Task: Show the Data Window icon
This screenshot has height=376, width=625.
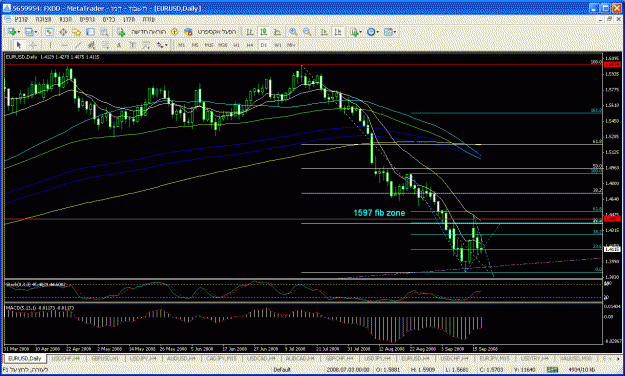Action: click(63, 32)
